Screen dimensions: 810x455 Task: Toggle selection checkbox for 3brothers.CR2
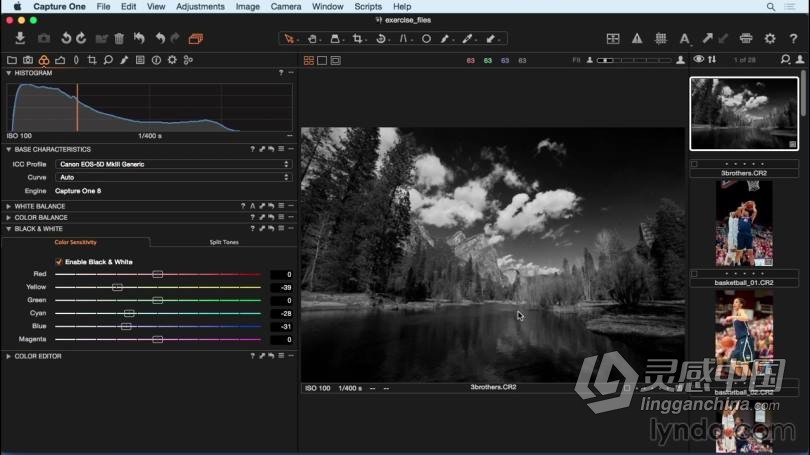tap(694, 164)
